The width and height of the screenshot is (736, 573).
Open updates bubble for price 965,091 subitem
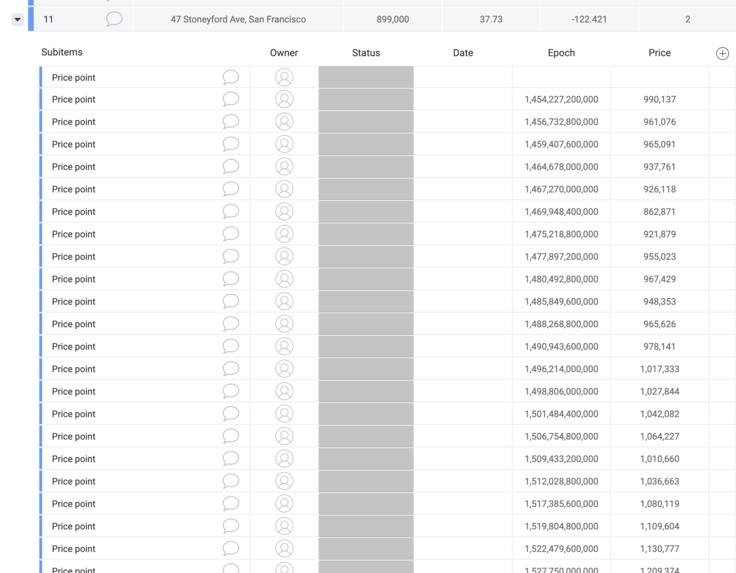click(230, 145)
